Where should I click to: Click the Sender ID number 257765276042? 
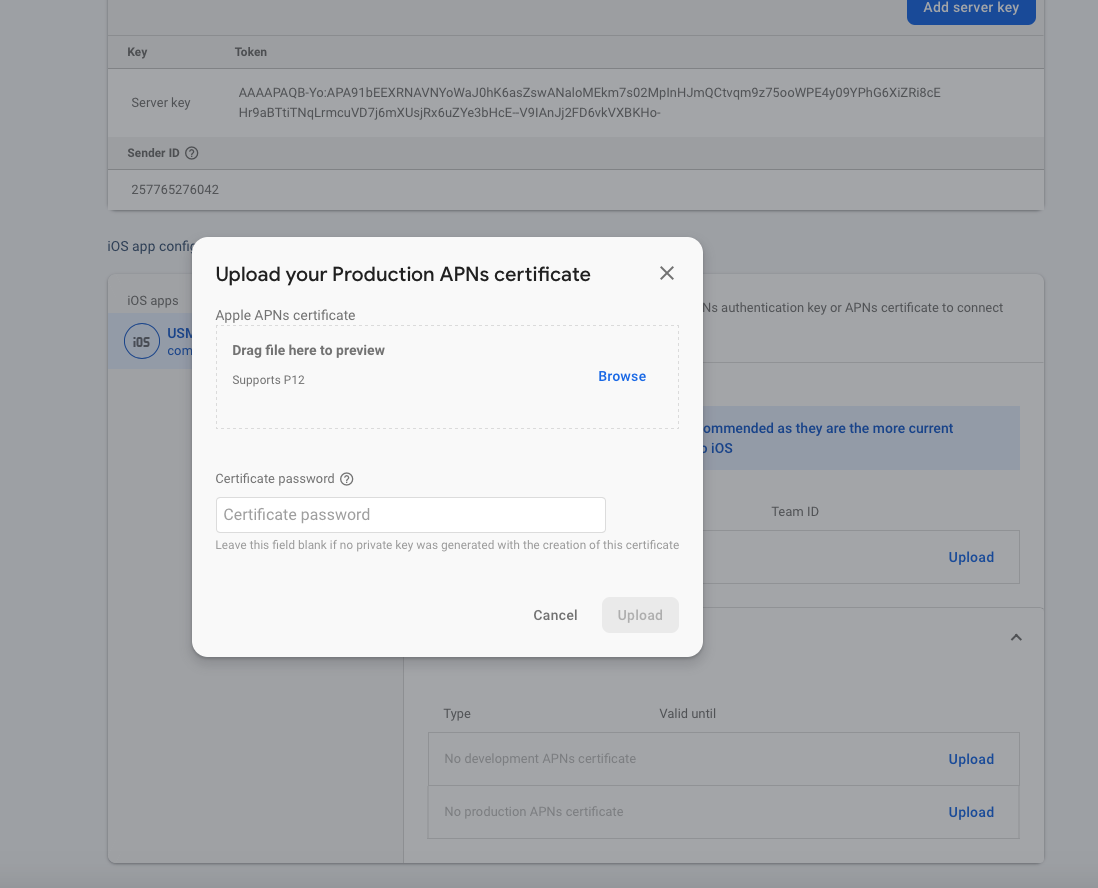(175, 189)
